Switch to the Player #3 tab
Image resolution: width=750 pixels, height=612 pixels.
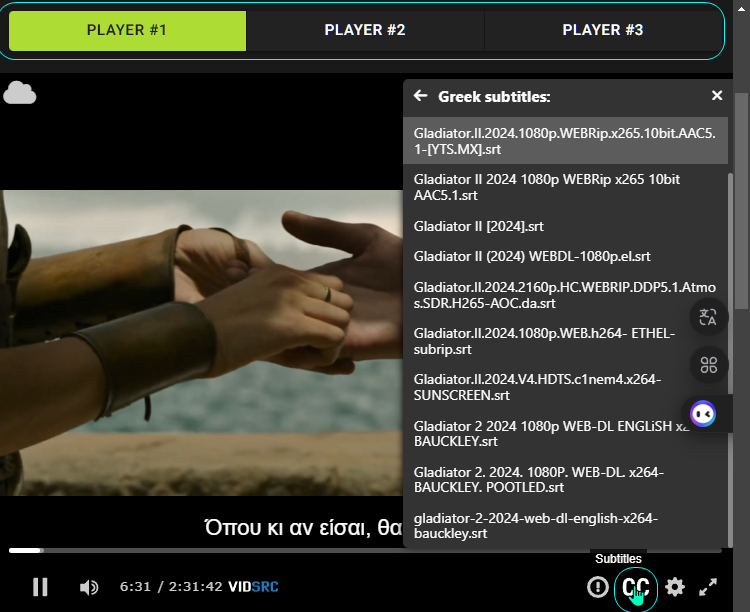(603, 31)
